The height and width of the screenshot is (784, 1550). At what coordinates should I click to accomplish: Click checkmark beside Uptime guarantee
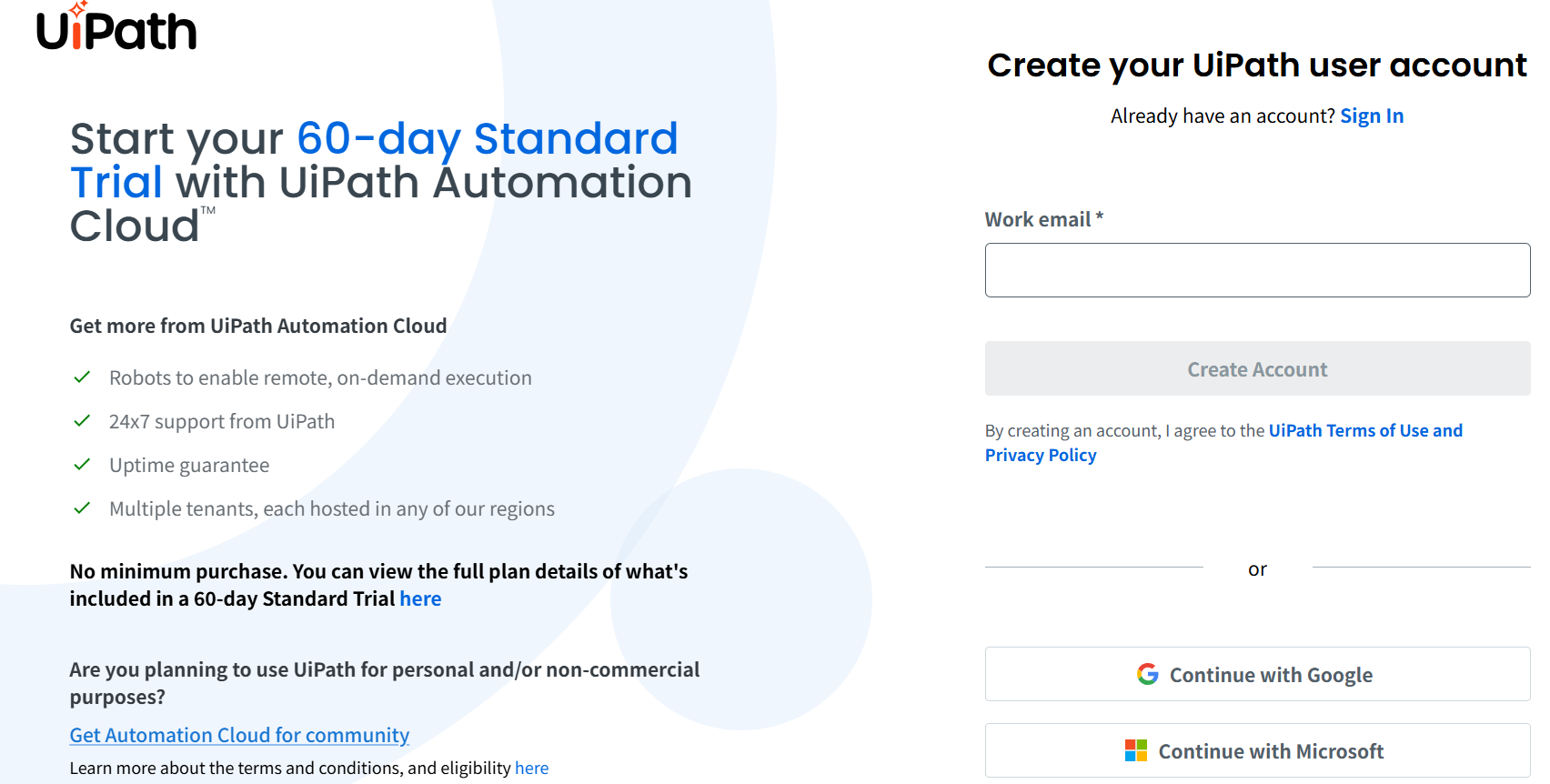pos(82,464)
